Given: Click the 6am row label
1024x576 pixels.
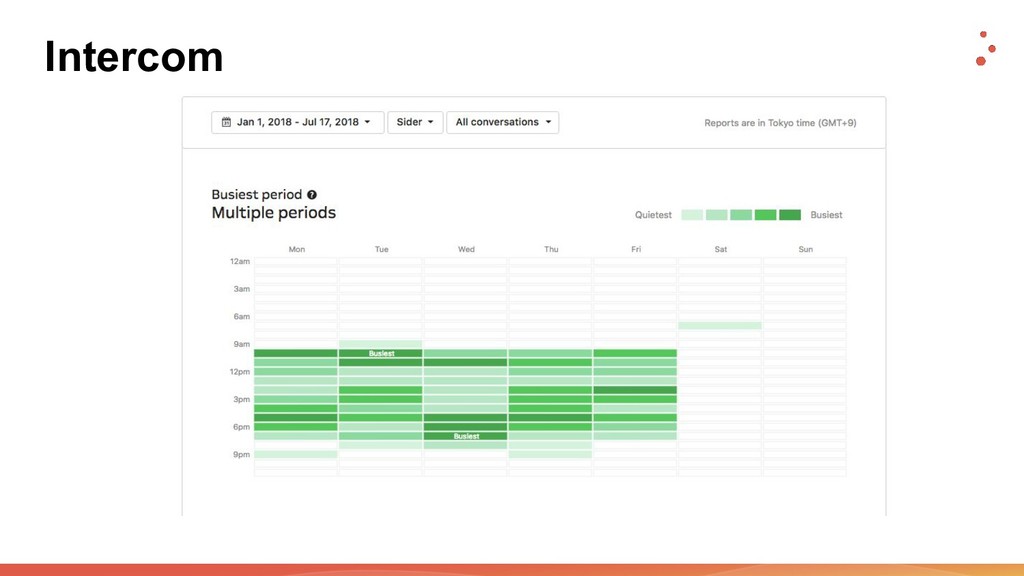Looking at the screenshot, I should tap(242, 317).
